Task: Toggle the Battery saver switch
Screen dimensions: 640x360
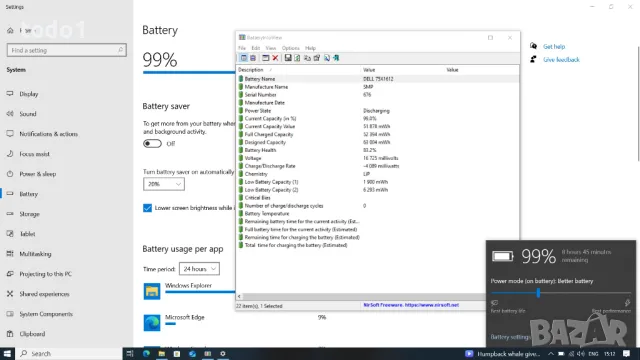Action: coord(152,144)
